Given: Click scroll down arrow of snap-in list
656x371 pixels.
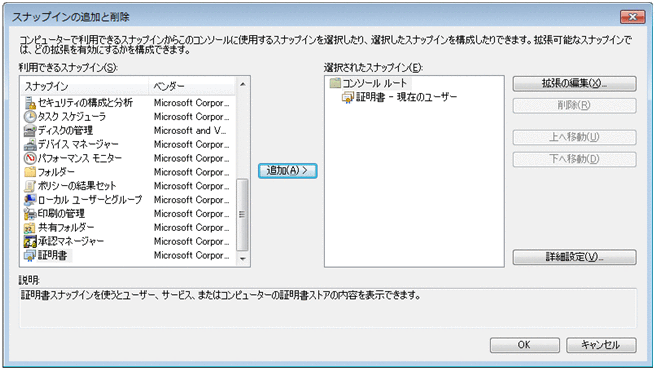Looking at the screenshot, I should pyautogui.click(x=243, y=259).
